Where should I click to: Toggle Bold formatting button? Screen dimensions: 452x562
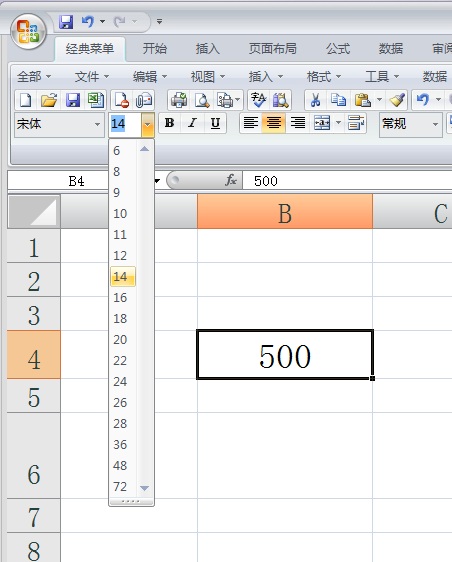(x=170, y=123)
